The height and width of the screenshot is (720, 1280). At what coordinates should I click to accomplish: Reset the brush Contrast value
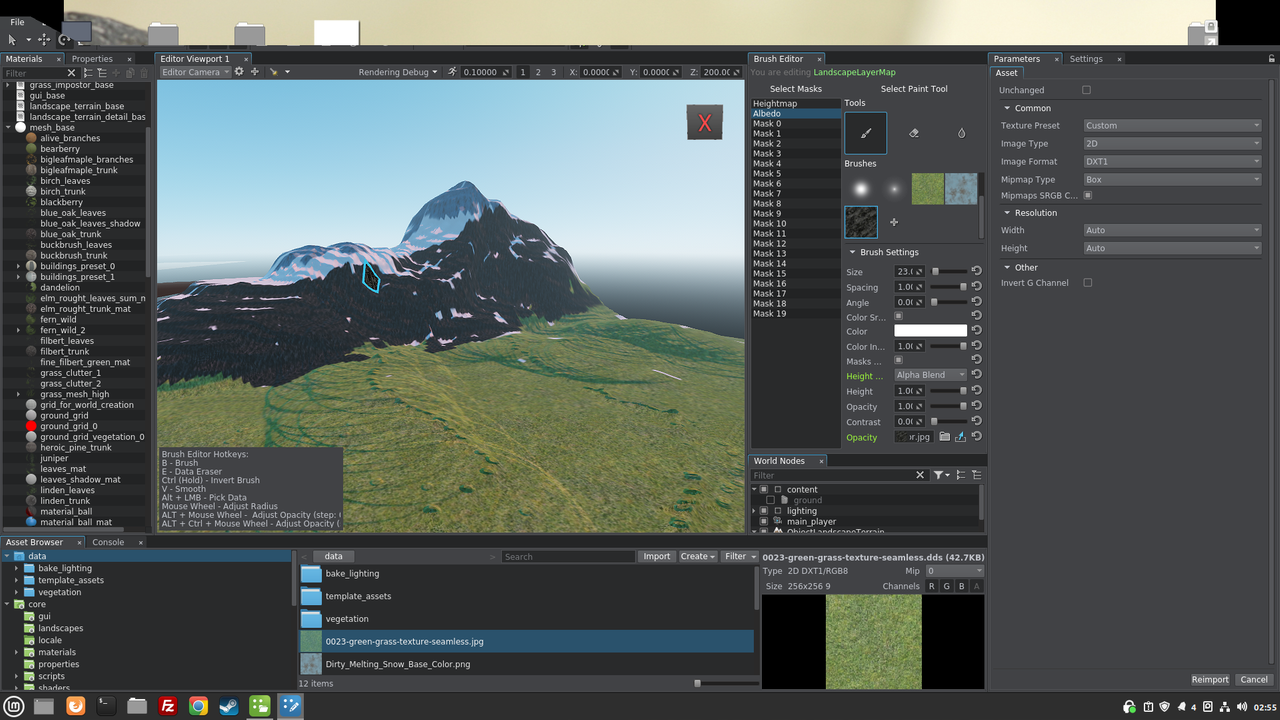(976, 422)
